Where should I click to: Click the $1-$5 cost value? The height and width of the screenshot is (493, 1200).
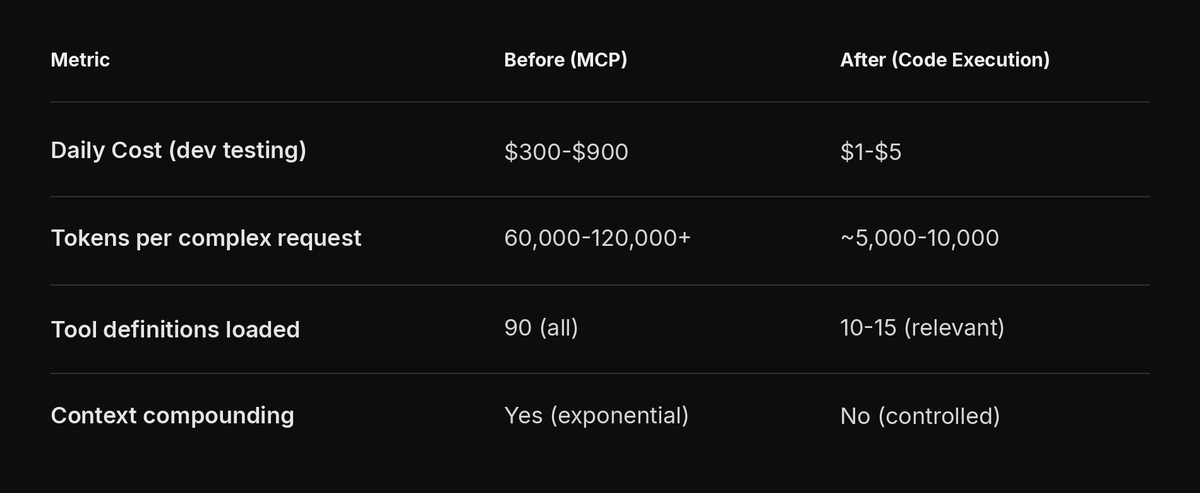pos(871,153)
